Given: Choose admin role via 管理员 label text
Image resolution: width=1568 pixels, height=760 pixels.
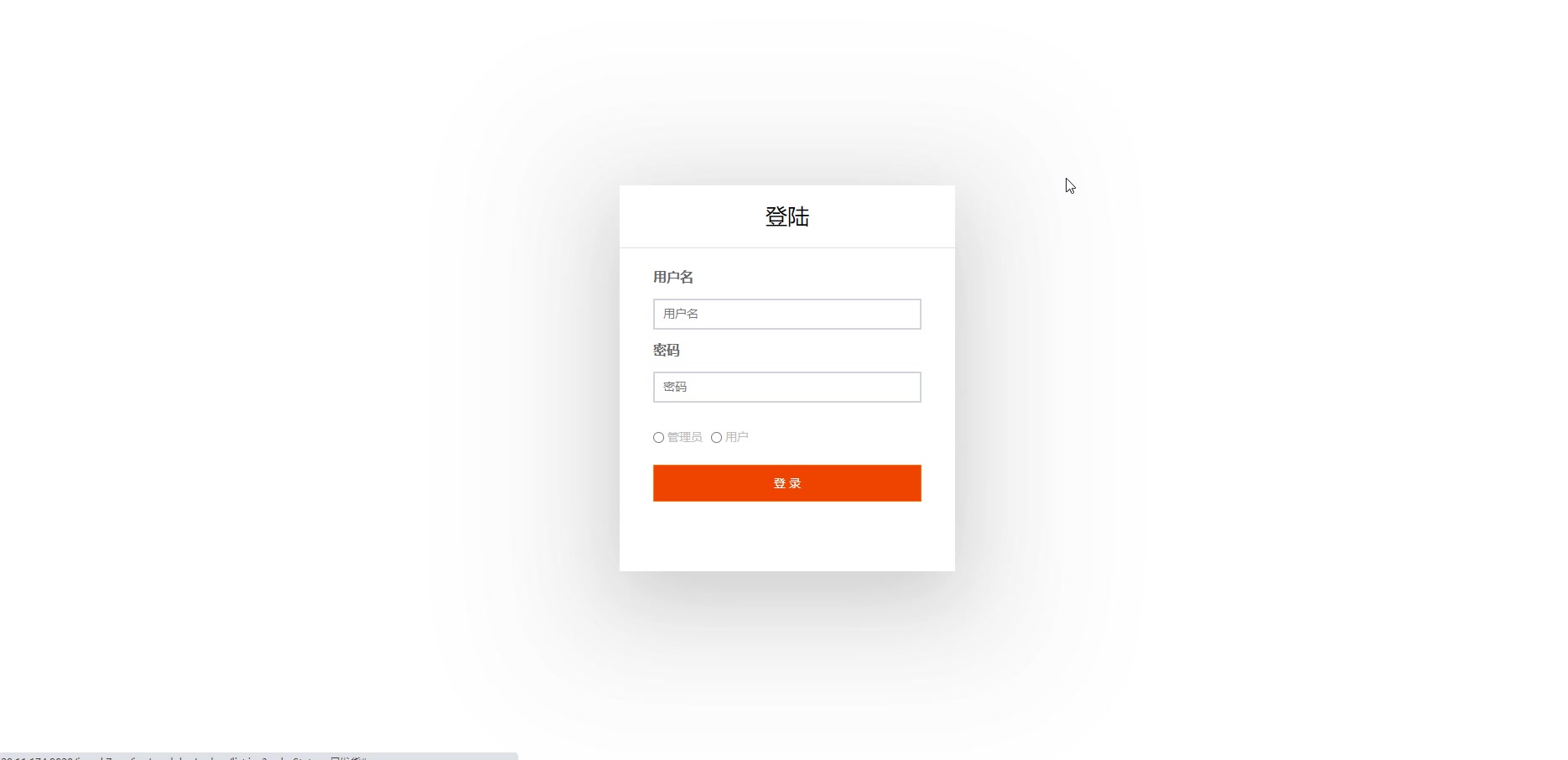Looking at the screenshot, I should tap(685, 437).
